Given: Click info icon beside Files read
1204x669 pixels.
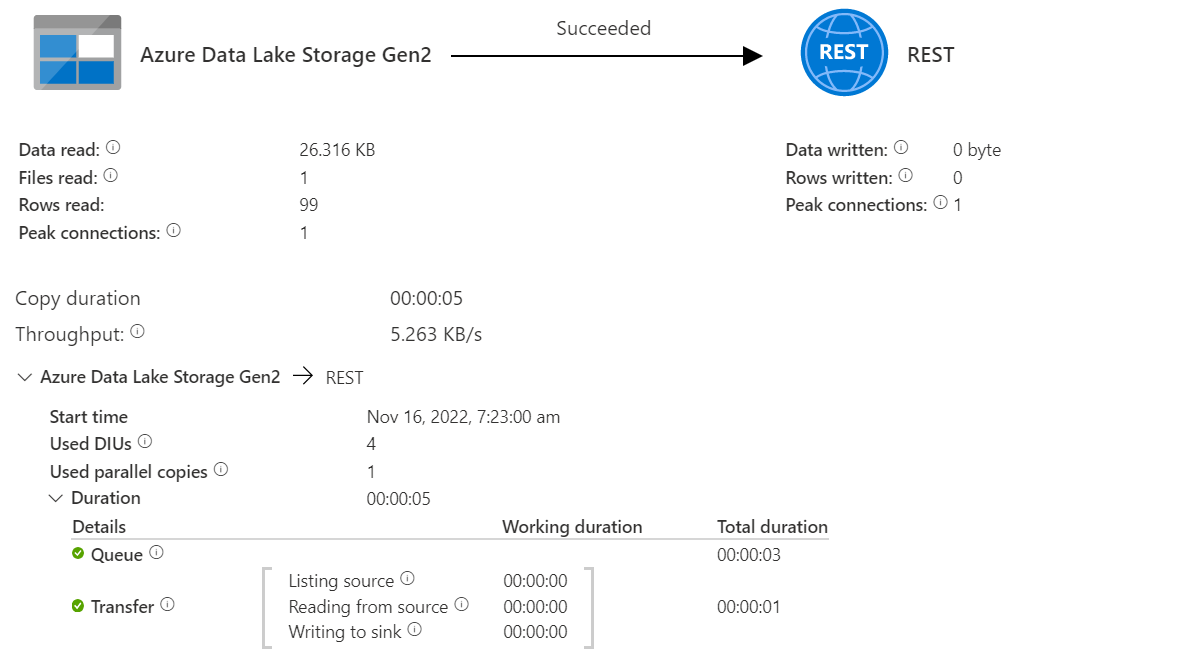Looking at the screenshot, I should coord(111,176).
